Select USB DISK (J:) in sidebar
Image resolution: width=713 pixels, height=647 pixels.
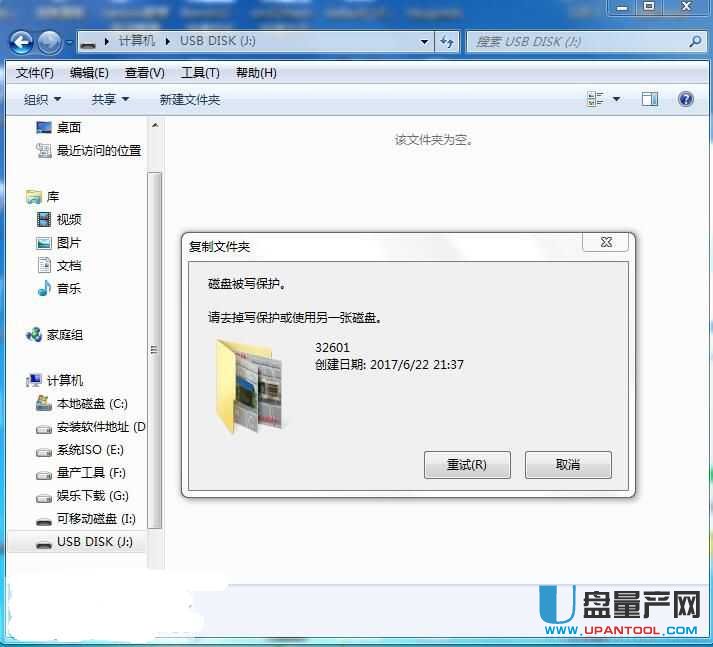click(x=93, y=542)
